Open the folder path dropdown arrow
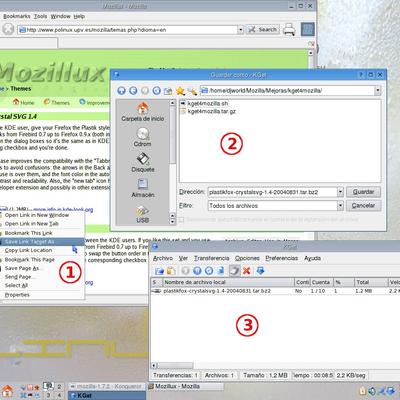This screenshot has height=400, width=400. pos(378,90)
